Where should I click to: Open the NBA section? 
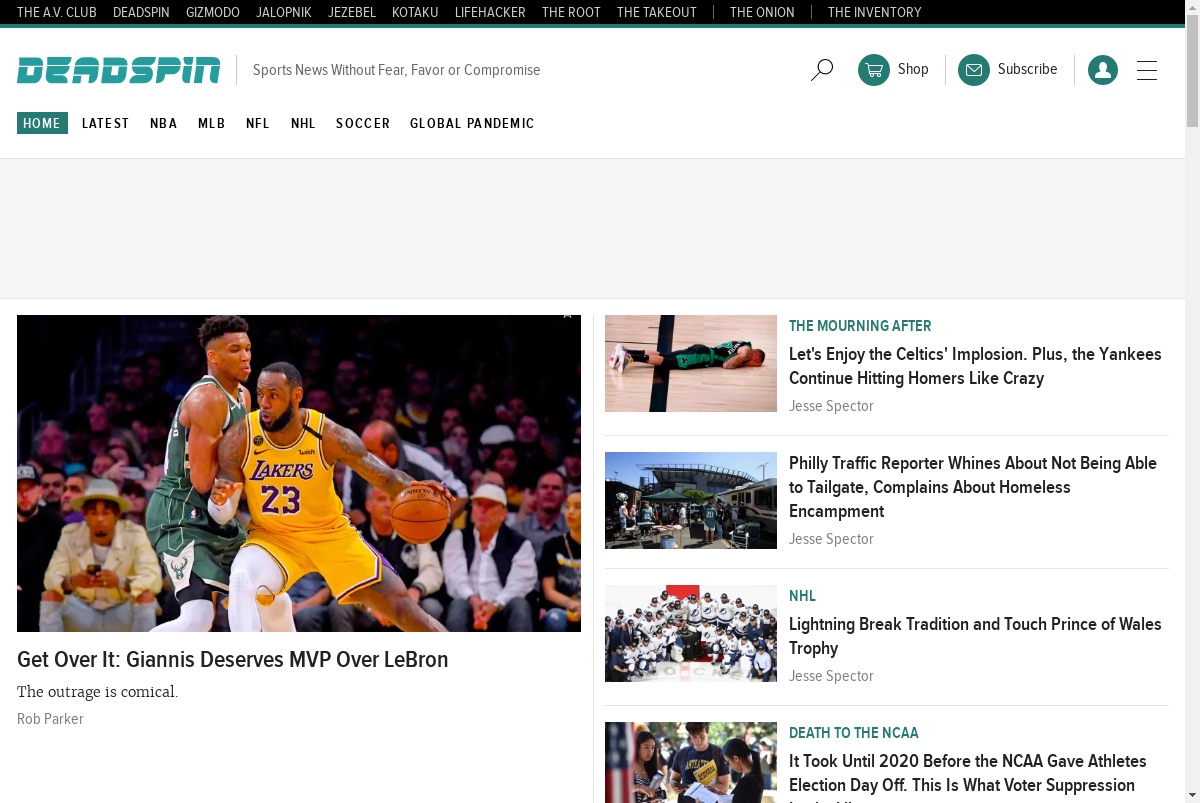pyautogui.click(x=164, y=124)
